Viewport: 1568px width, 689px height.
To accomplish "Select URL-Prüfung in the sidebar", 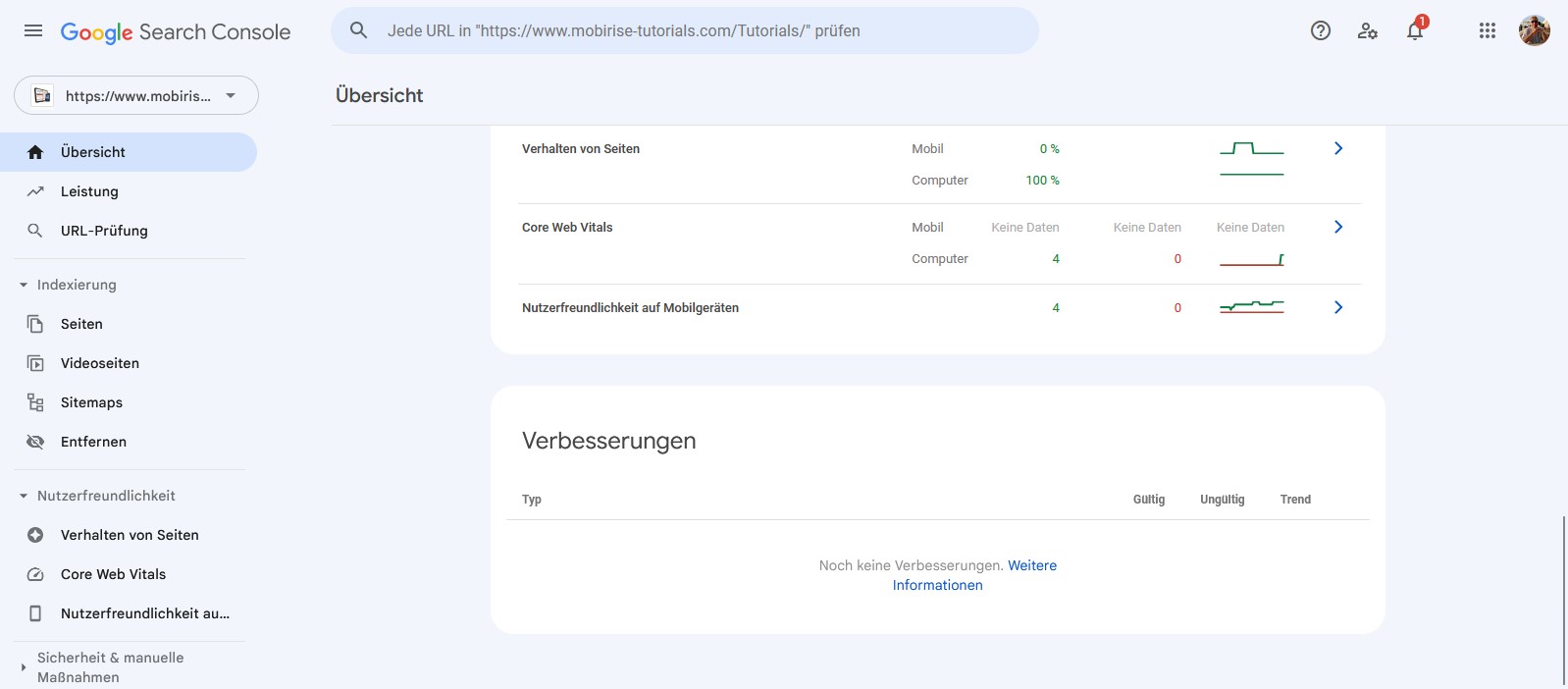I will point(104,231).
